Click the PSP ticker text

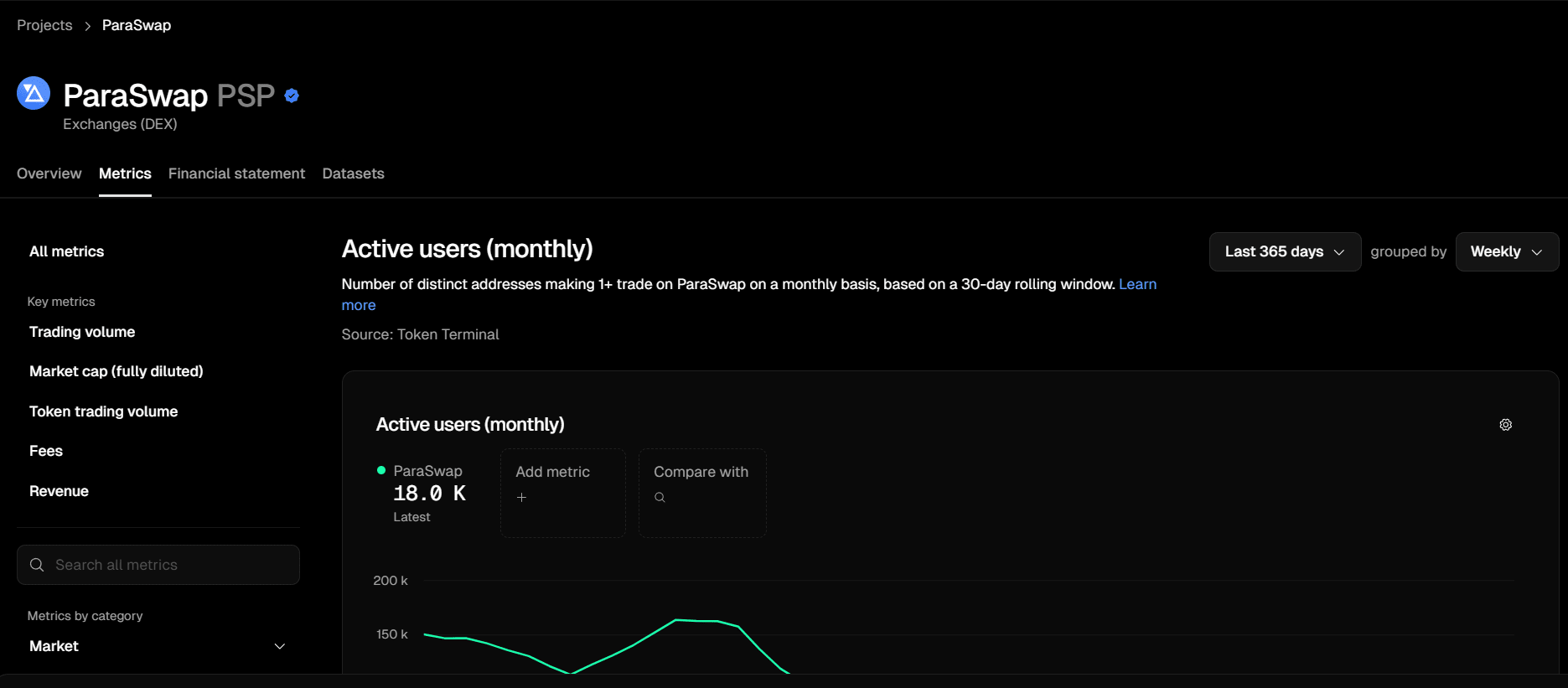(x=246, y=96)
